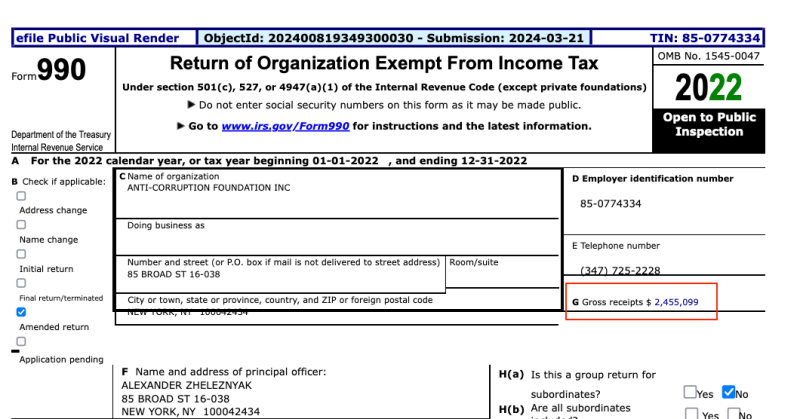Click principal officer name ALEXANDER ZHELEZNYAK

pyautogui.click(x=186, y=384)
